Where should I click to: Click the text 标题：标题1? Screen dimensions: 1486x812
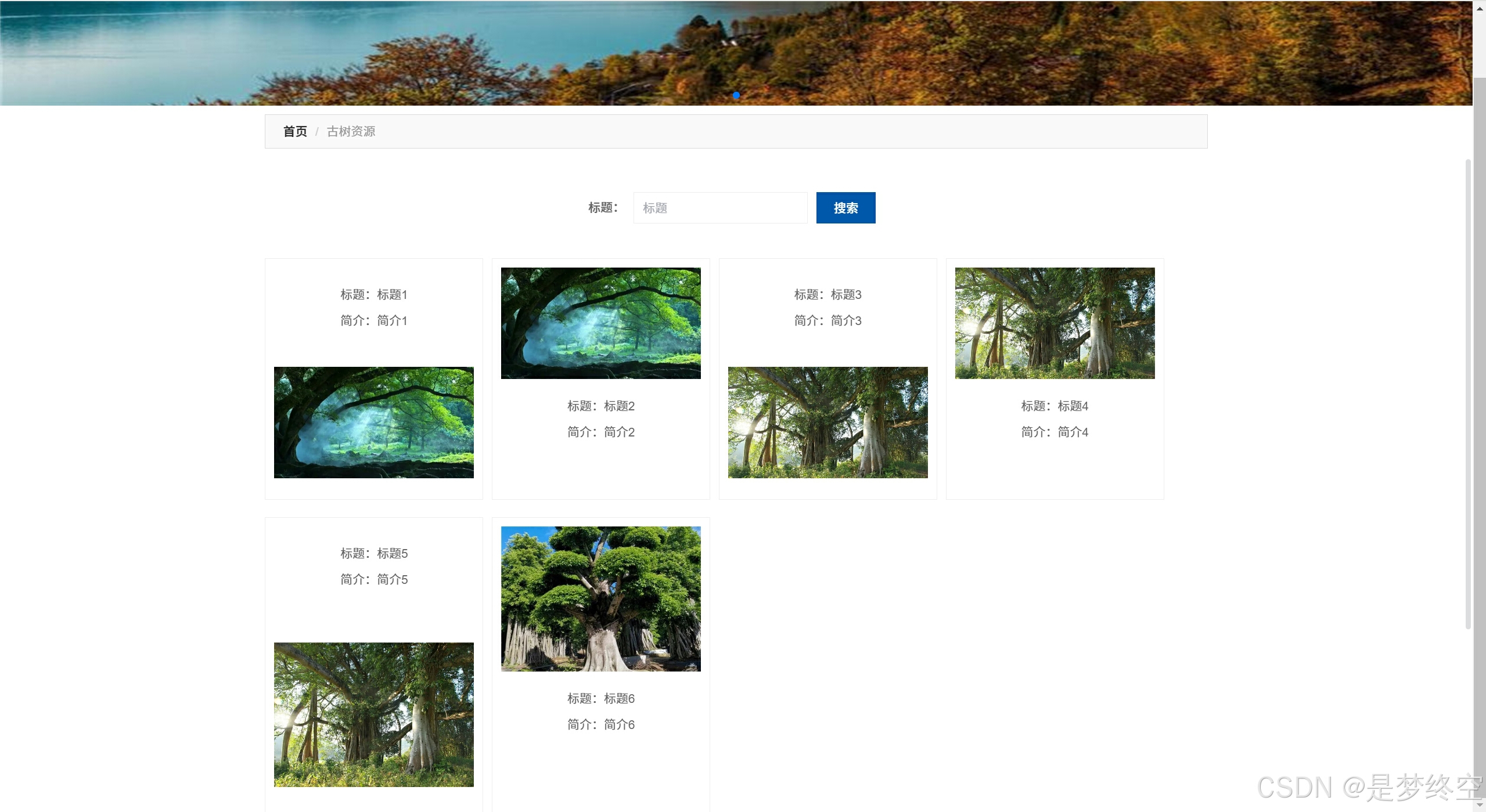point(374,295)
